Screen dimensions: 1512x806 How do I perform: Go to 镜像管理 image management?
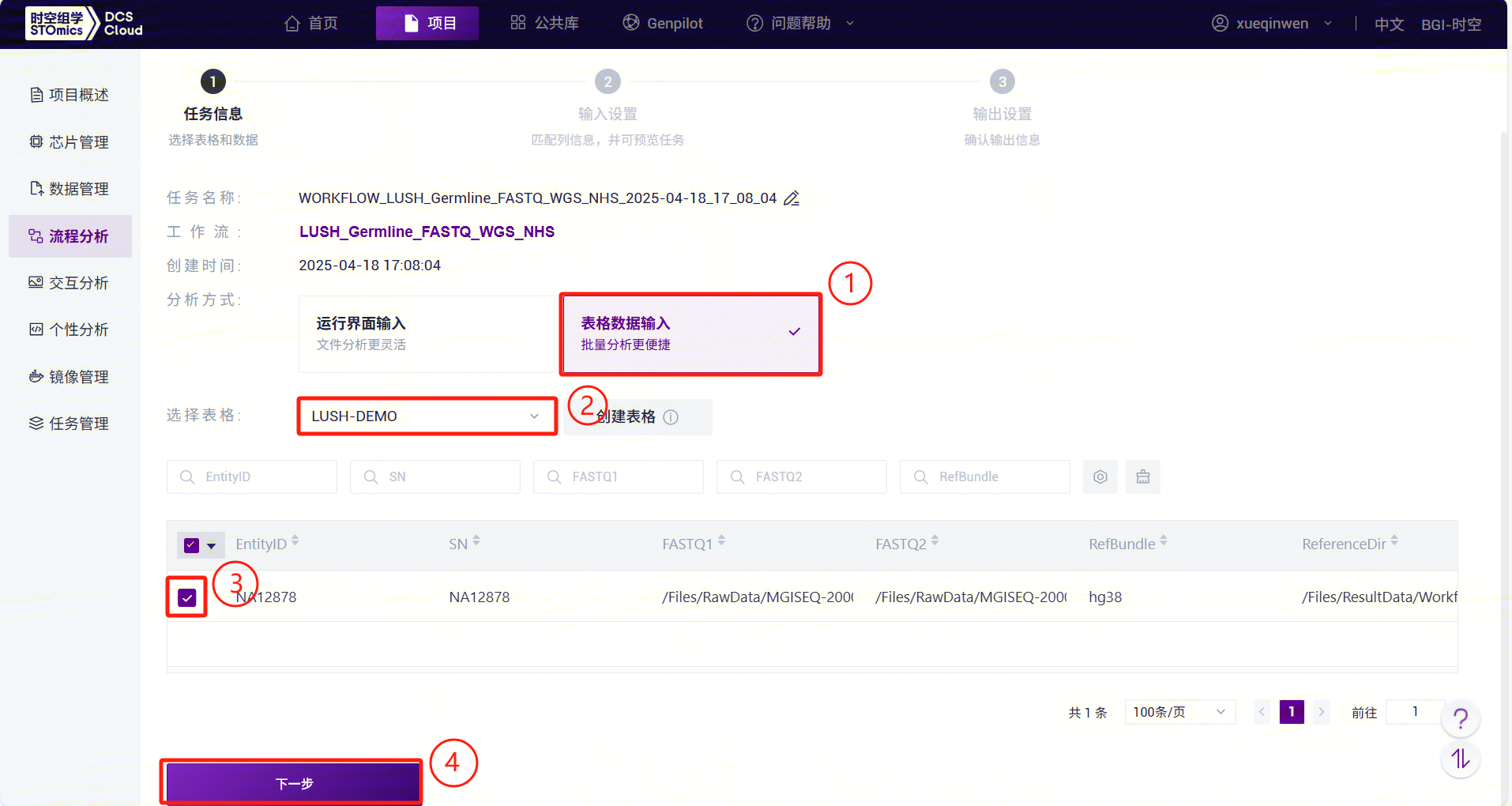point(70,377)
